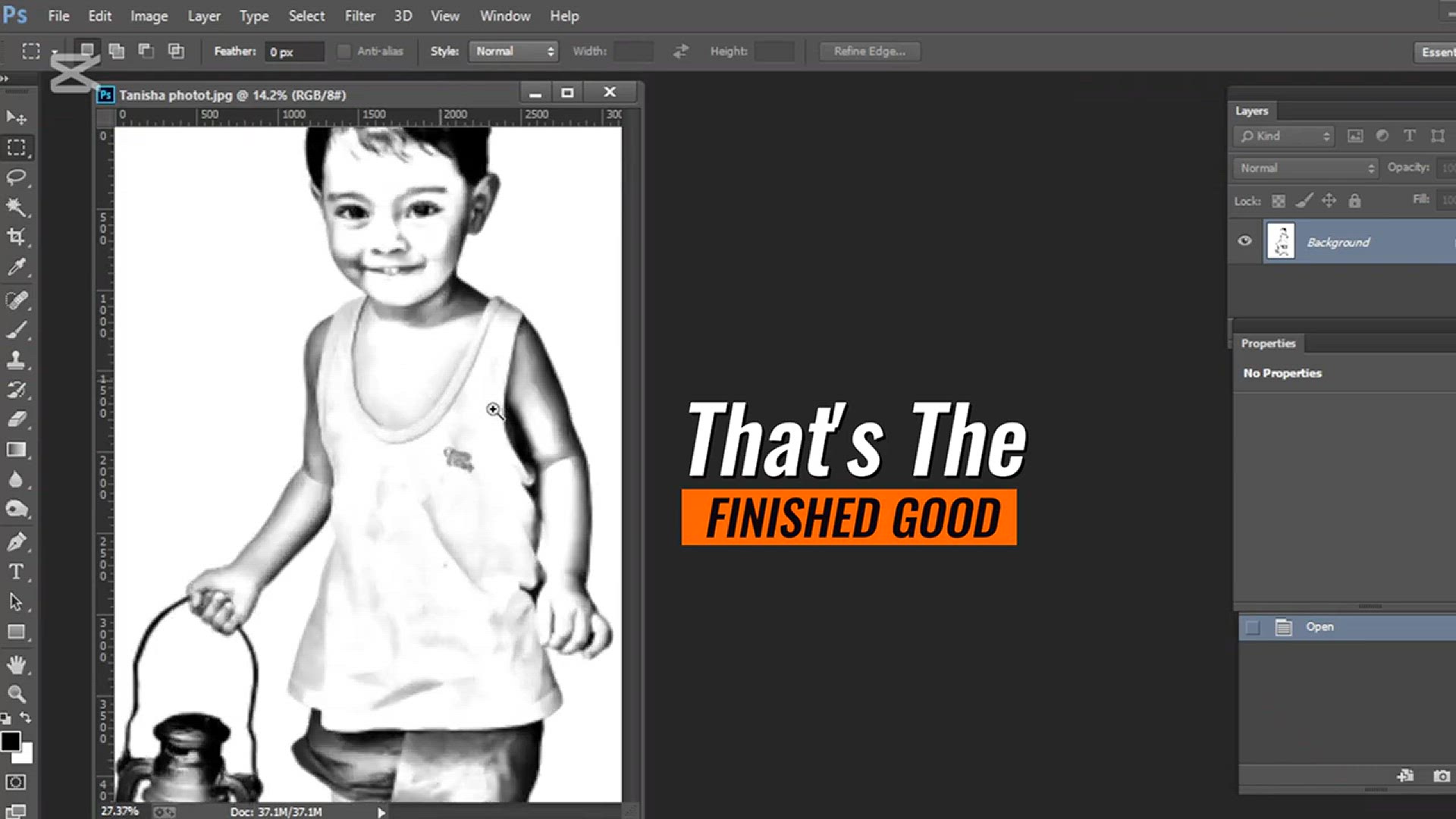
Task: Select the Zoom tool
Action: (x=16, y=694)
